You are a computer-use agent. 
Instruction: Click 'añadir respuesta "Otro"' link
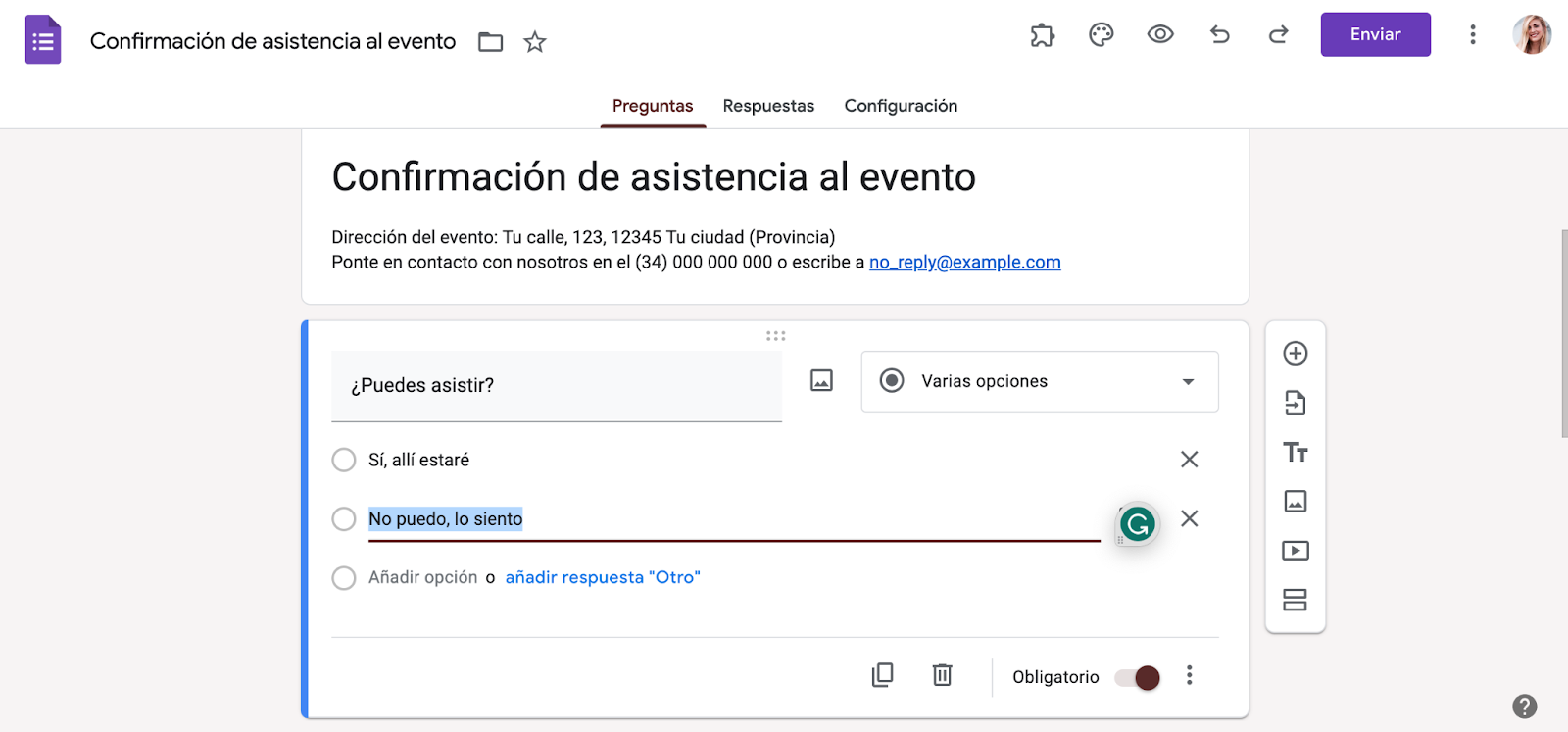pyautogui.click(x=603, y=577)
